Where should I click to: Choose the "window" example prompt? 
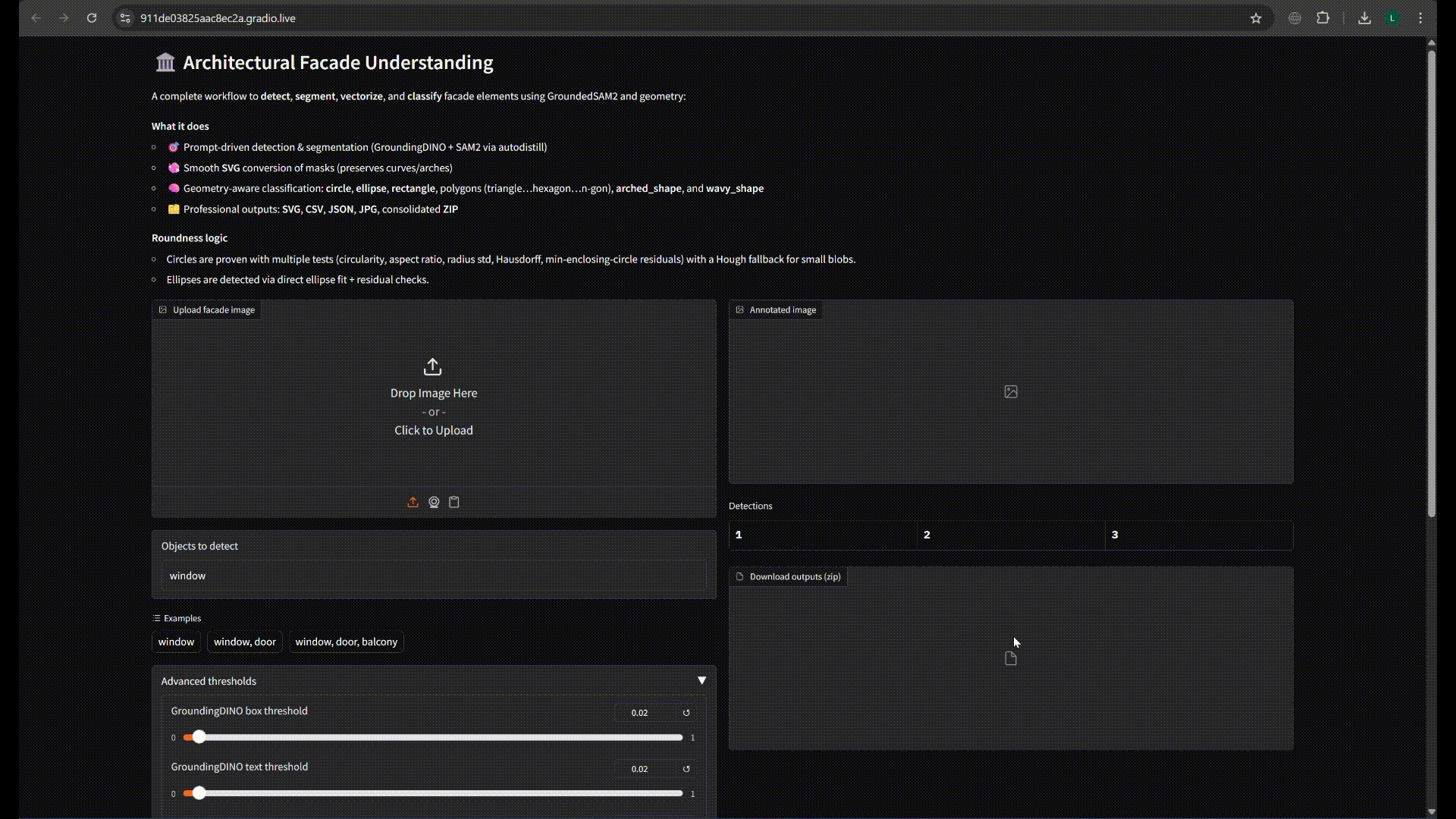coord(176,642)
